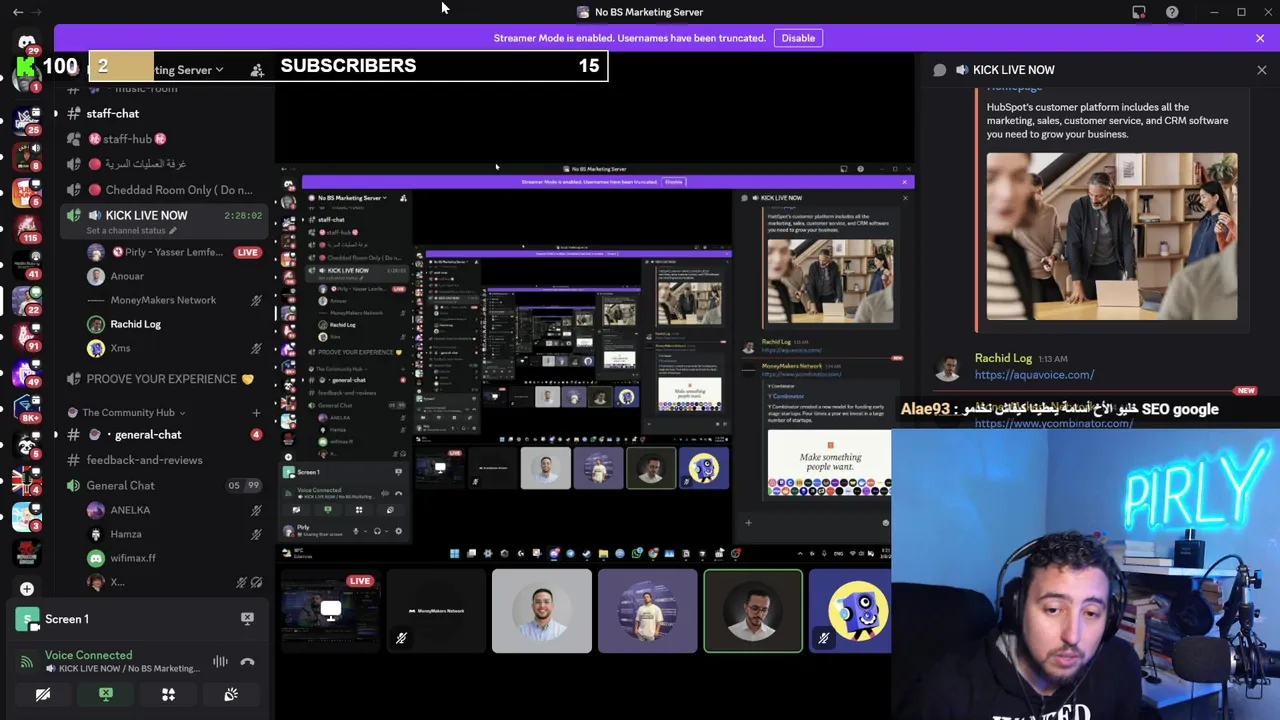Select the green-outlined speaking participant tile
This screenshot has height=720, width=1280.
tap(753, 611)
